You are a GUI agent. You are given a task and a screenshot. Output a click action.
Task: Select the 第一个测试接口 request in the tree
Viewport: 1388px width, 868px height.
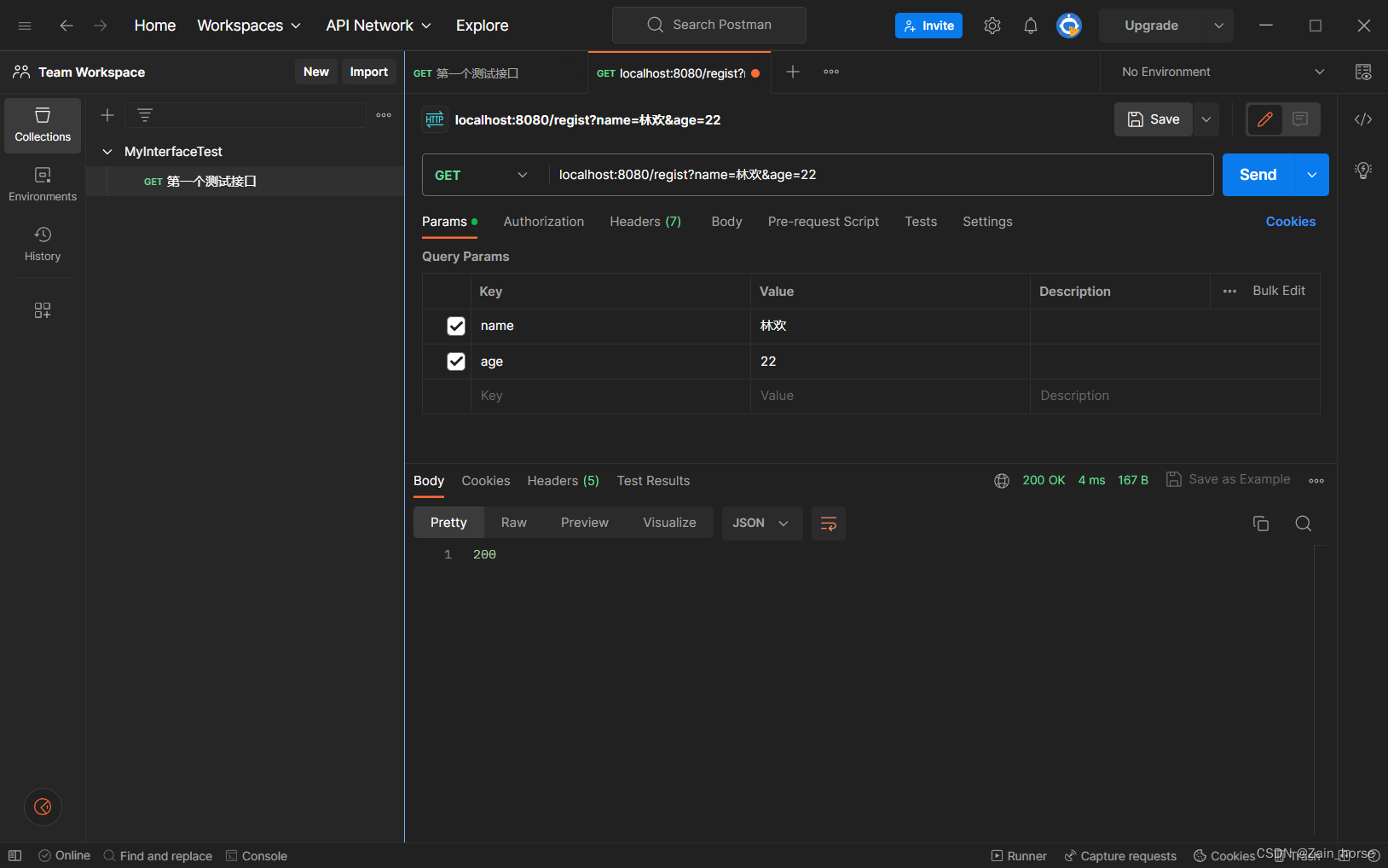point(245,181)
